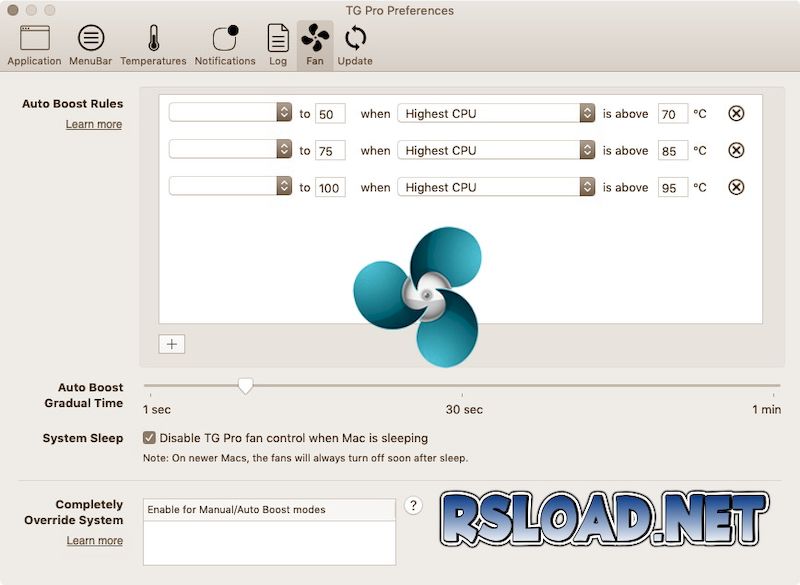This screenshot has width=800, height=585.
Task: Open Highest CPU sensor dropdown in 85 °C rule
Action: 496,150
